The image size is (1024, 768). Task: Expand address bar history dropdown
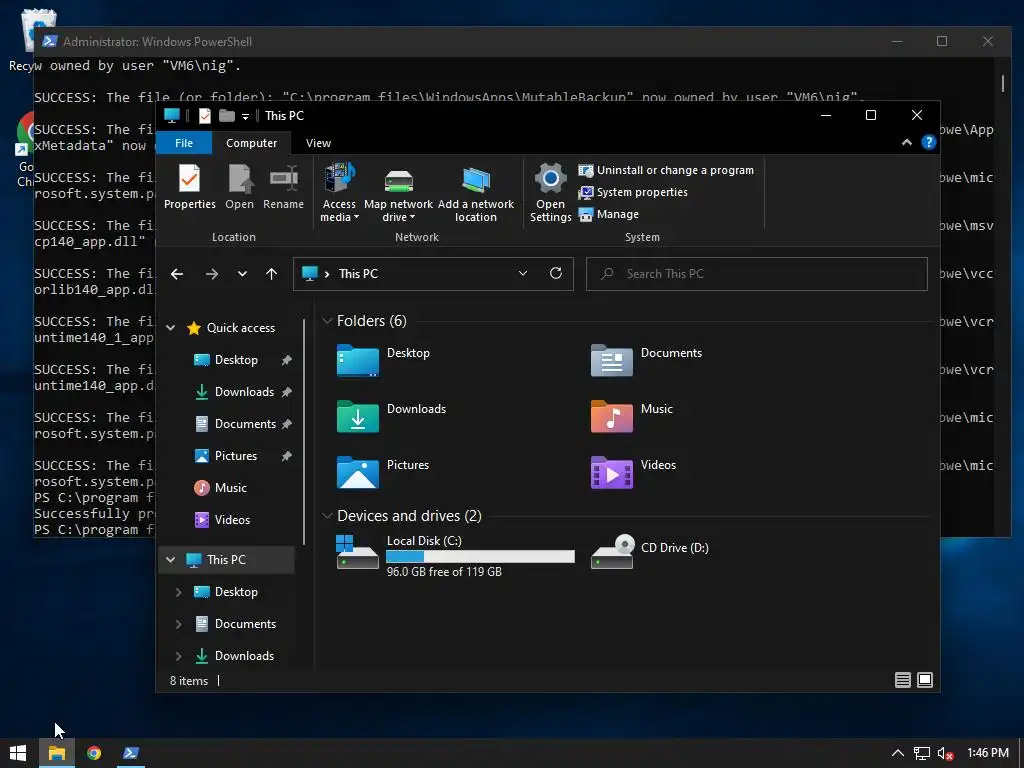coord(523,274)
